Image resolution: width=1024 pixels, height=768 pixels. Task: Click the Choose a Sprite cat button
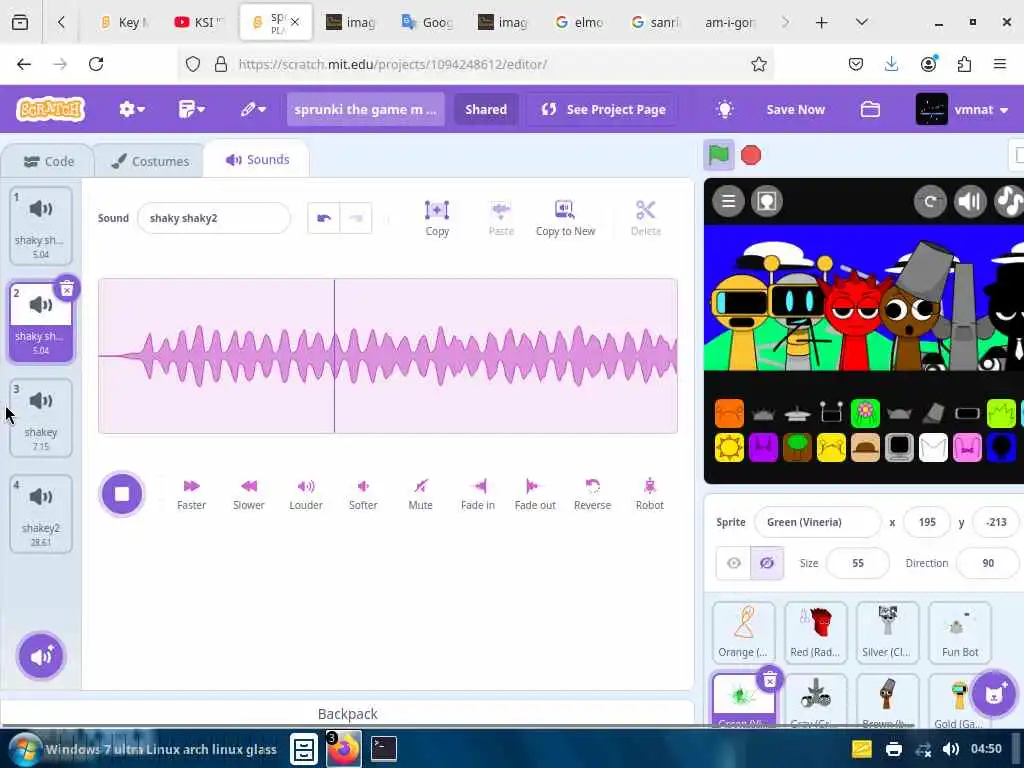[993, 694]
